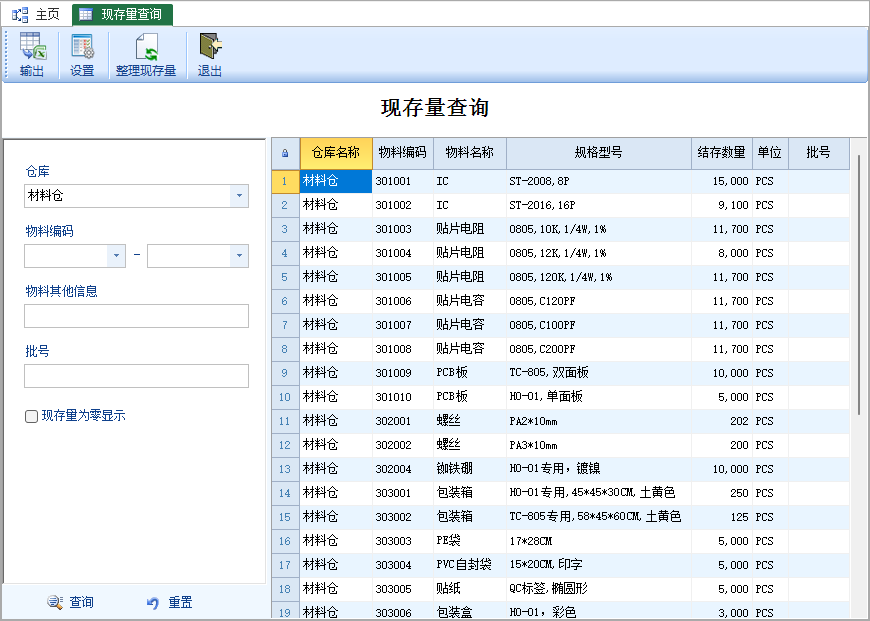Sort by 仓库名称 column header
This screenshot has width=870, height=621.
(x=336, y=153)
